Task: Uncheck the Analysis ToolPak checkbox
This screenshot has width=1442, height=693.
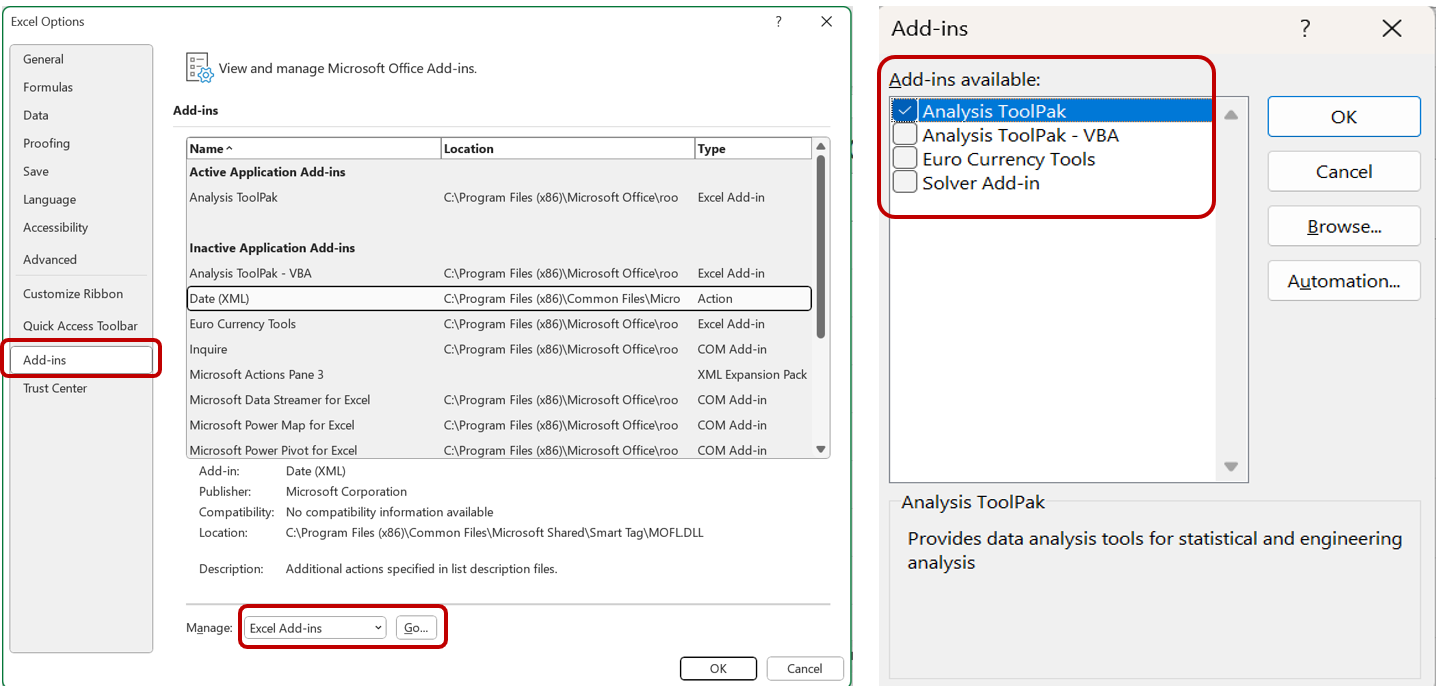Action: point(905,110)
